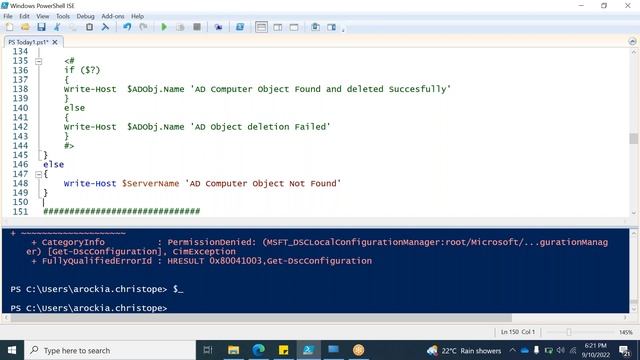
Task: Run the script with the green play icon
Action: coord(164,27)
